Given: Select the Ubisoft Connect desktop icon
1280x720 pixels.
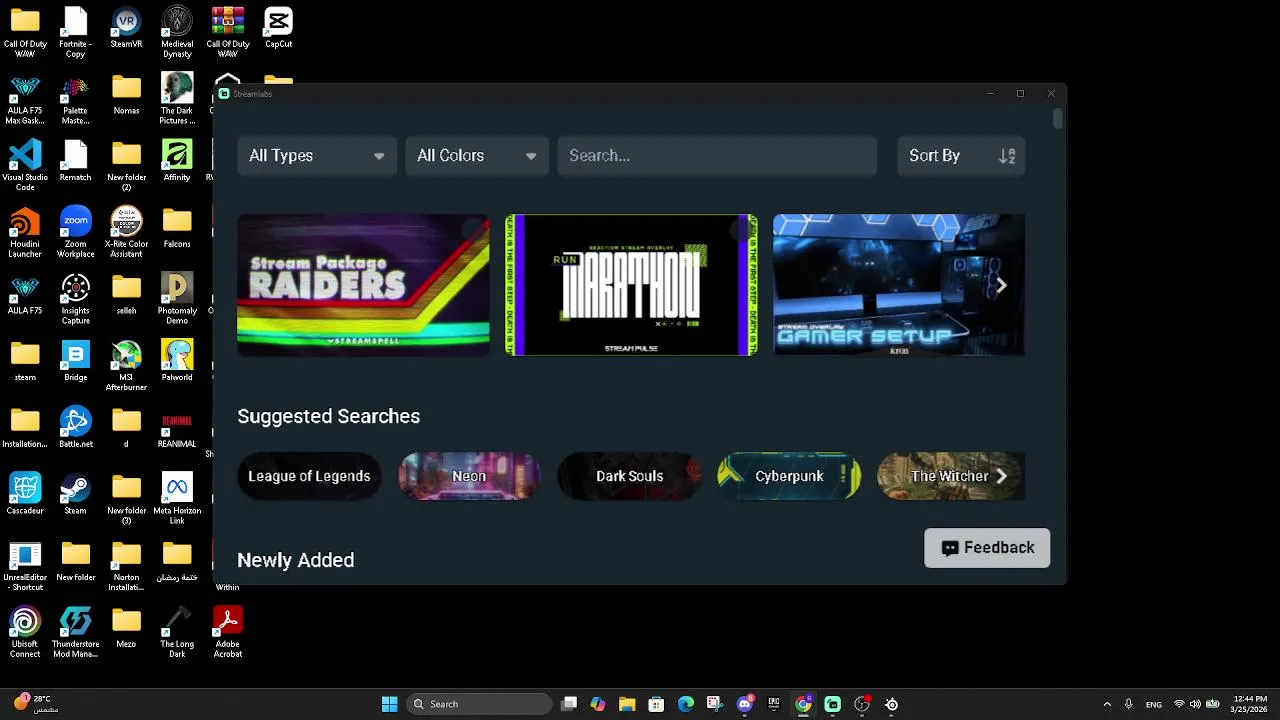Looking at the screenshot, I should (x=25, y=633).
